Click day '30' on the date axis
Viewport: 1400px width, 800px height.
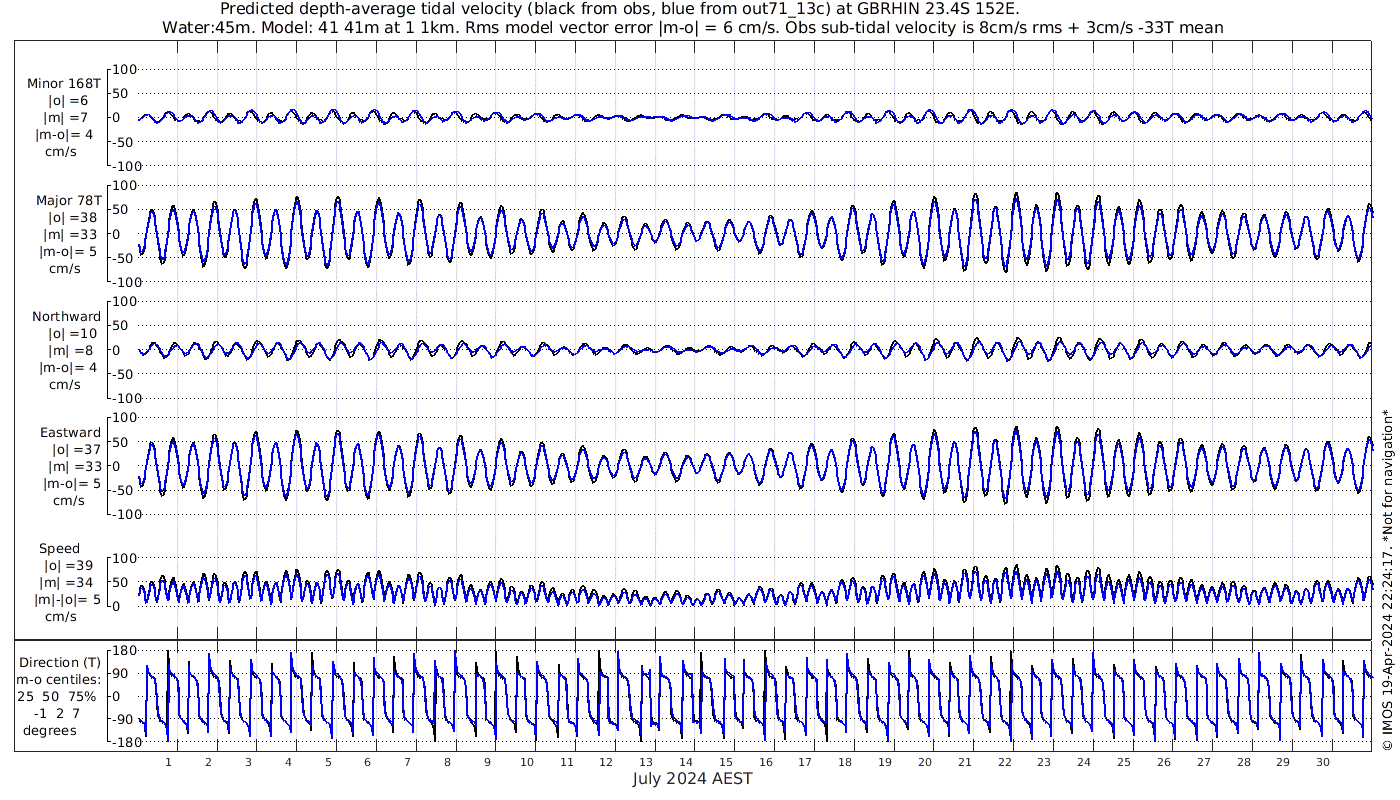pos(1323,762)
